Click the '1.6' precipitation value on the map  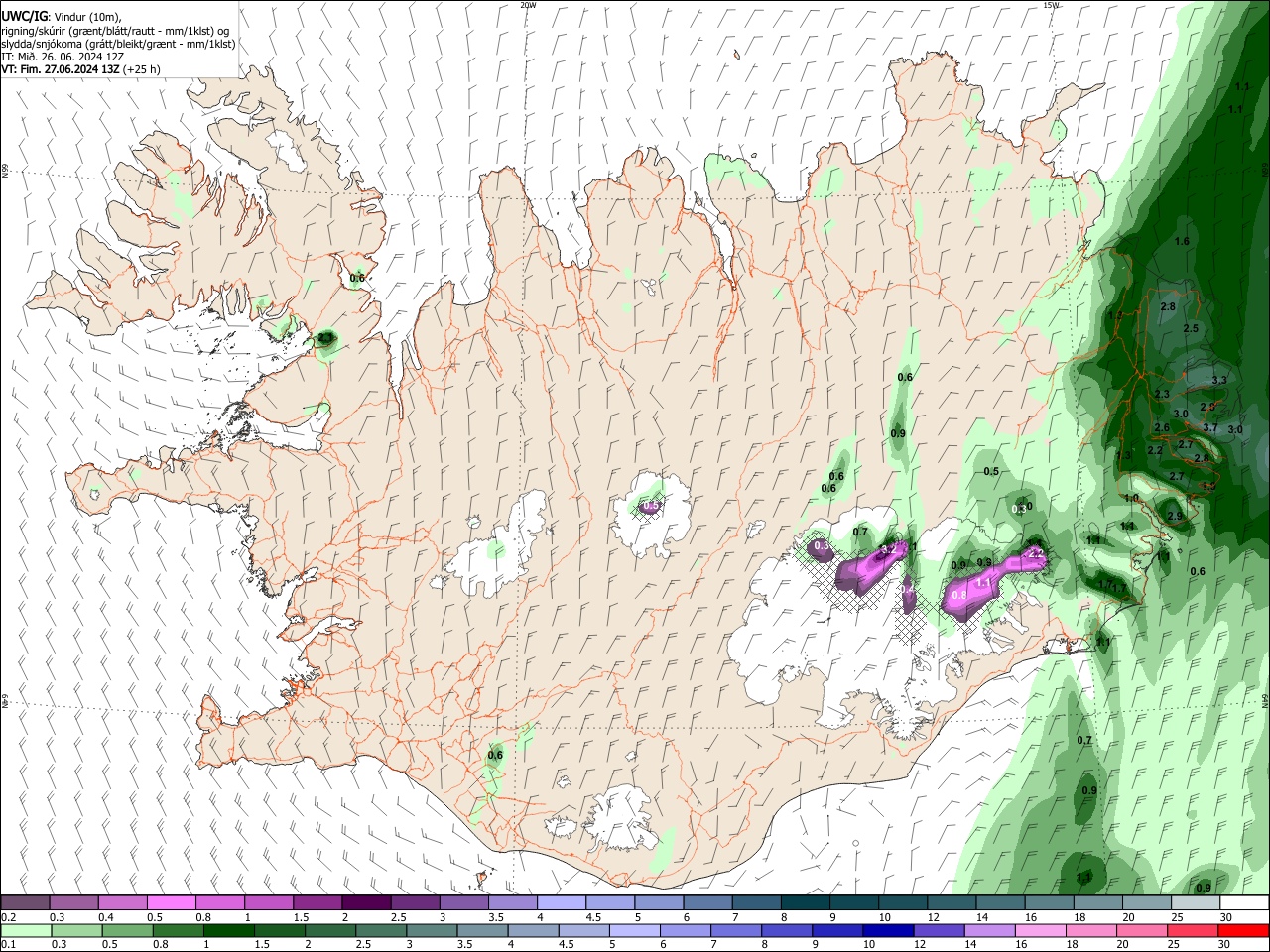[1182, 242]
